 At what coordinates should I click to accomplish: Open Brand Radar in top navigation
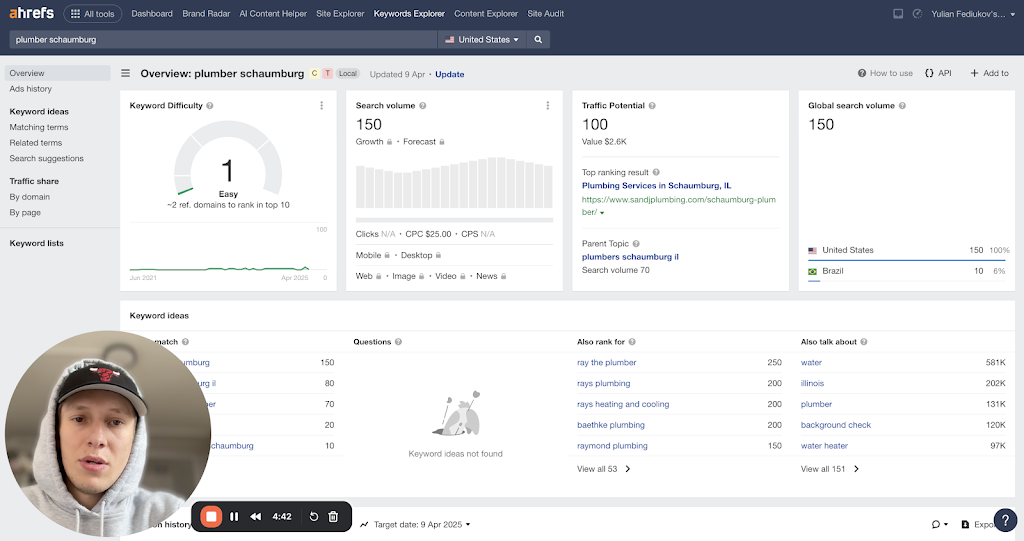point(206,14)
